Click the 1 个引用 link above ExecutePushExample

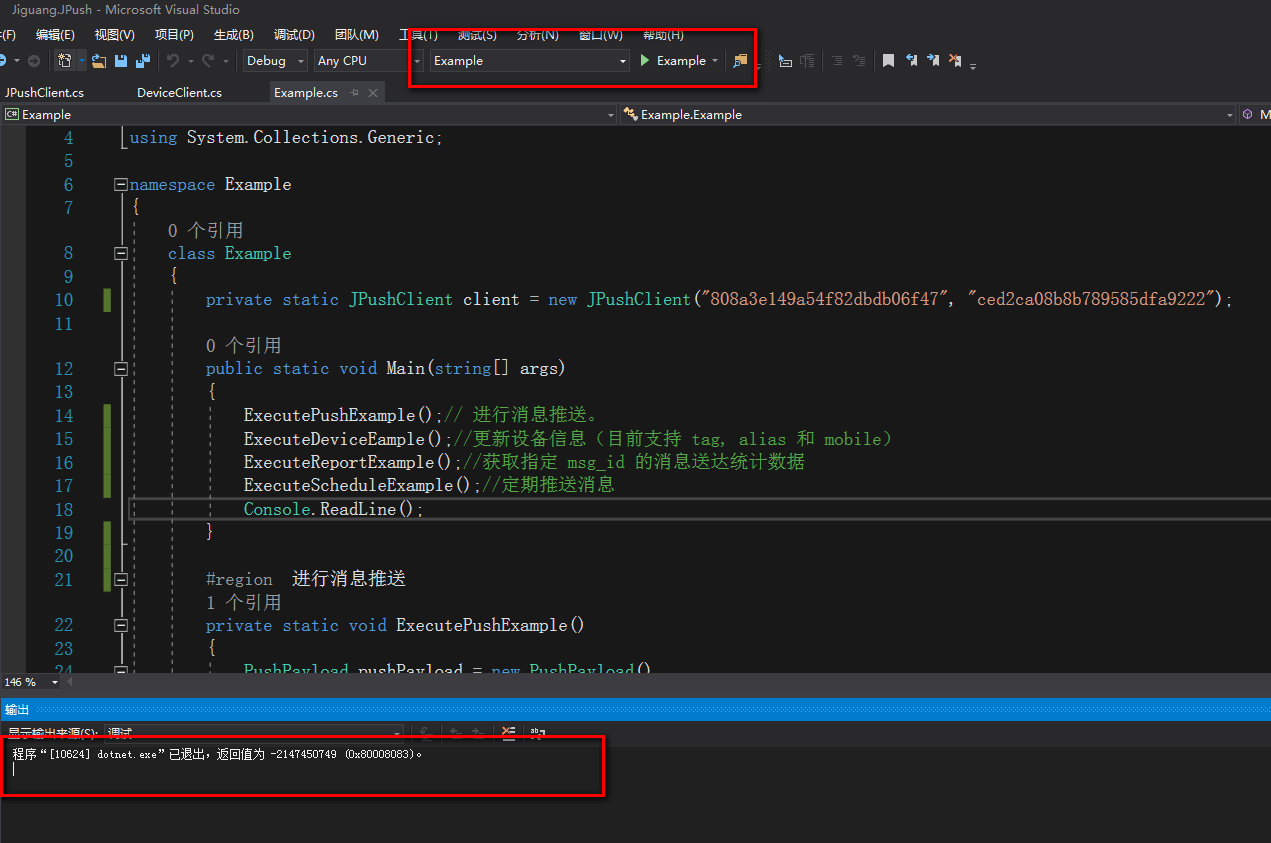point(243,603)
